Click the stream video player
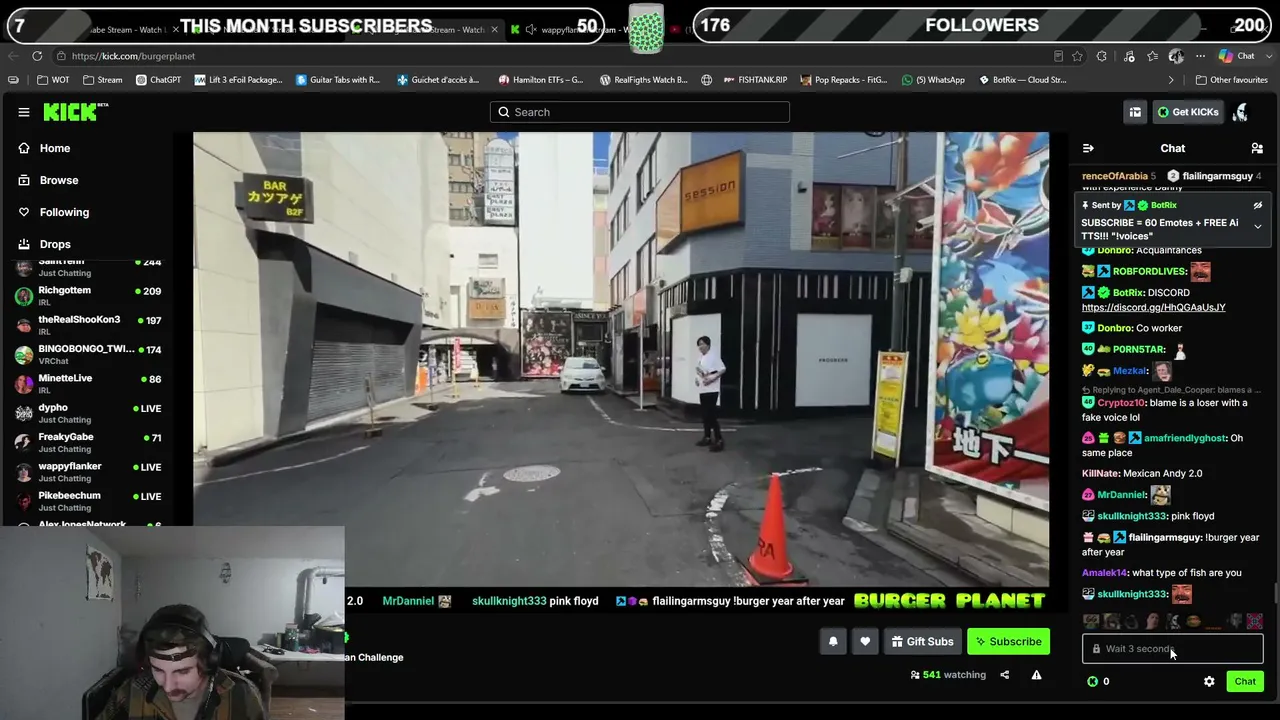The width and height of the screenshot is (1280, 720). (x=621, y=358)
